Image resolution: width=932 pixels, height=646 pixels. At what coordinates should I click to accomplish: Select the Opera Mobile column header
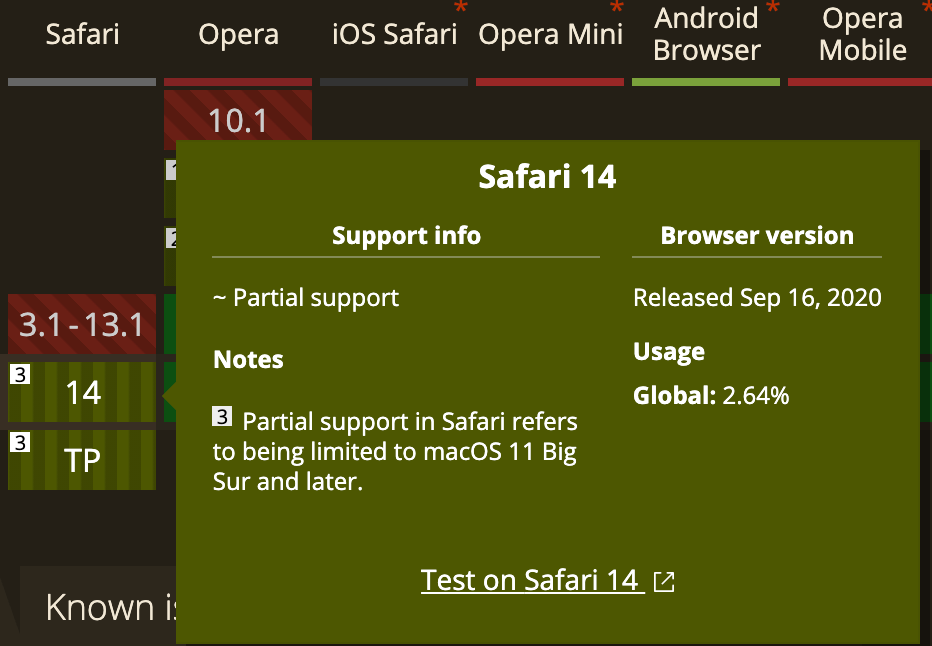(861, 33)
